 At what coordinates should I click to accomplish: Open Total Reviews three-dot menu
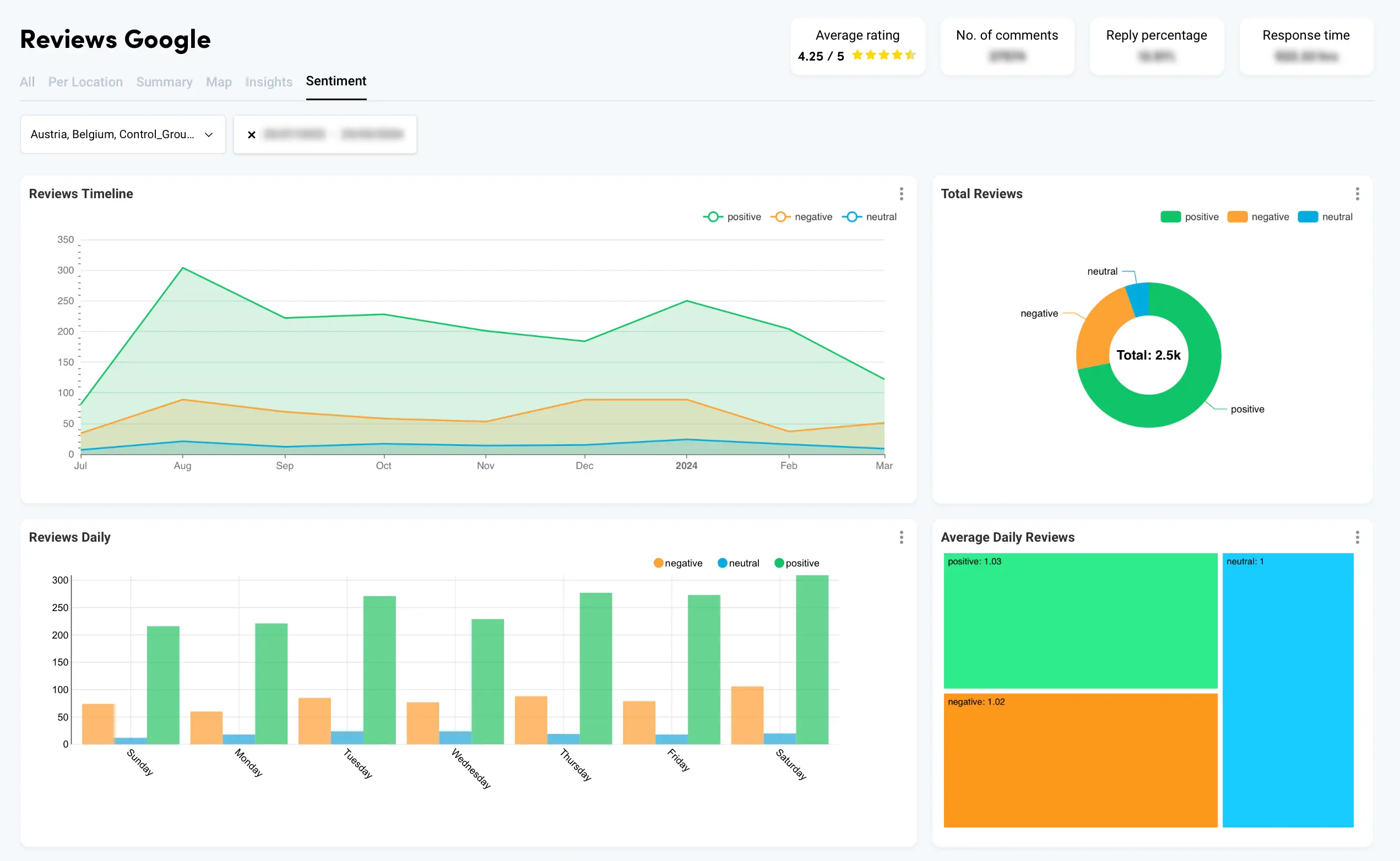tap(1357, 194)
